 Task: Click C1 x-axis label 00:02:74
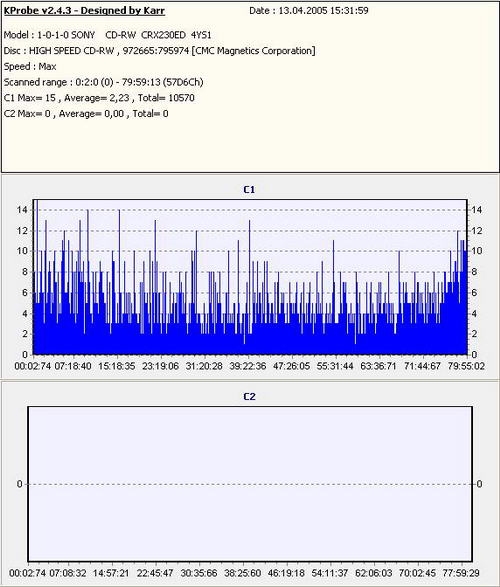click(x=33, y=366)
